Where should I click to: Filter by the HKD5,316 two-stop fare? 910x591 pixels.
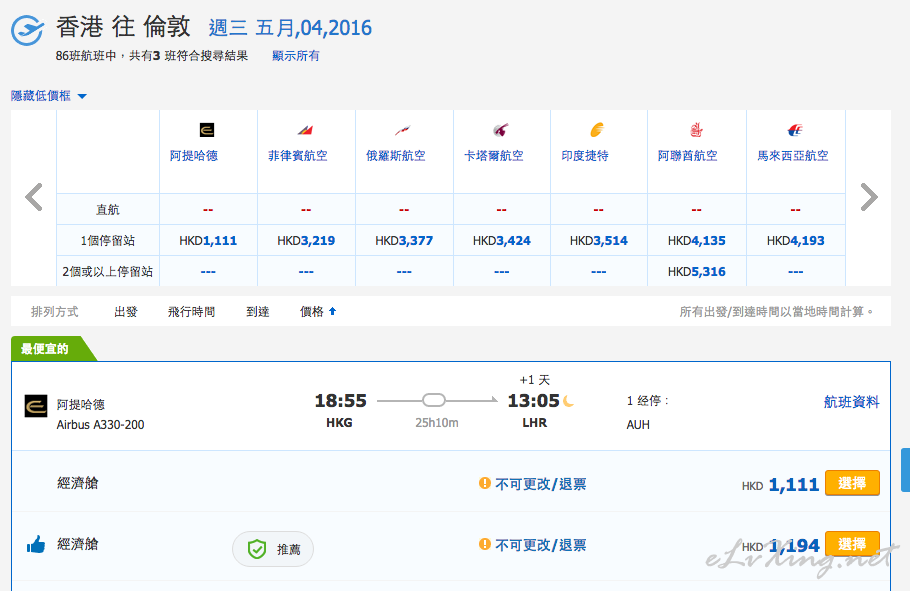coord(696,271)
